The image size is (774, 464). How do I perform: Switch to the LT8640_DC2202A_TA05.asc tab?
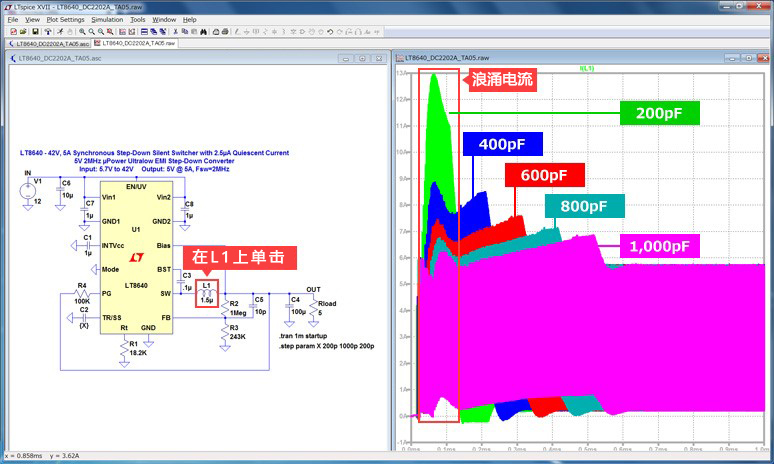[x=52, y=44]
